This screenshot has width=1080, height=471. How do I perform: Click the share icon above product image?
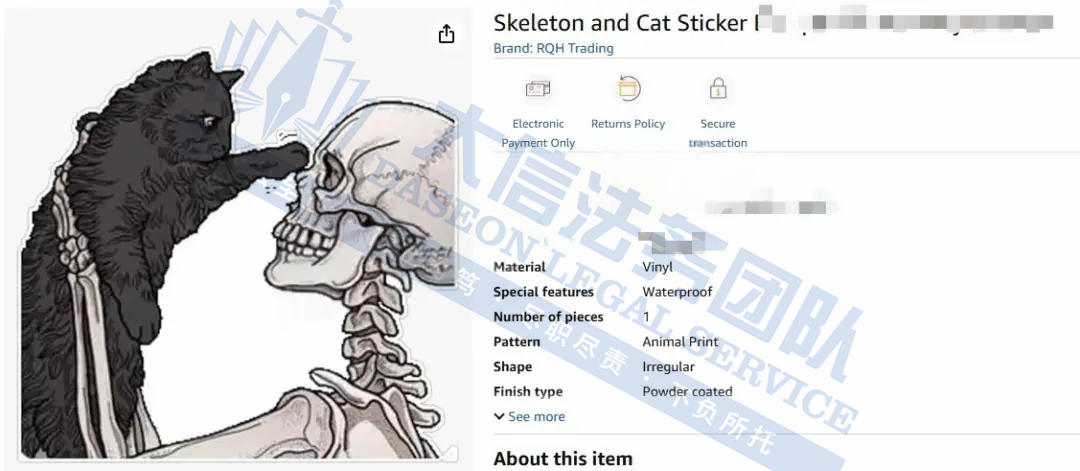(x=446, y=34)
